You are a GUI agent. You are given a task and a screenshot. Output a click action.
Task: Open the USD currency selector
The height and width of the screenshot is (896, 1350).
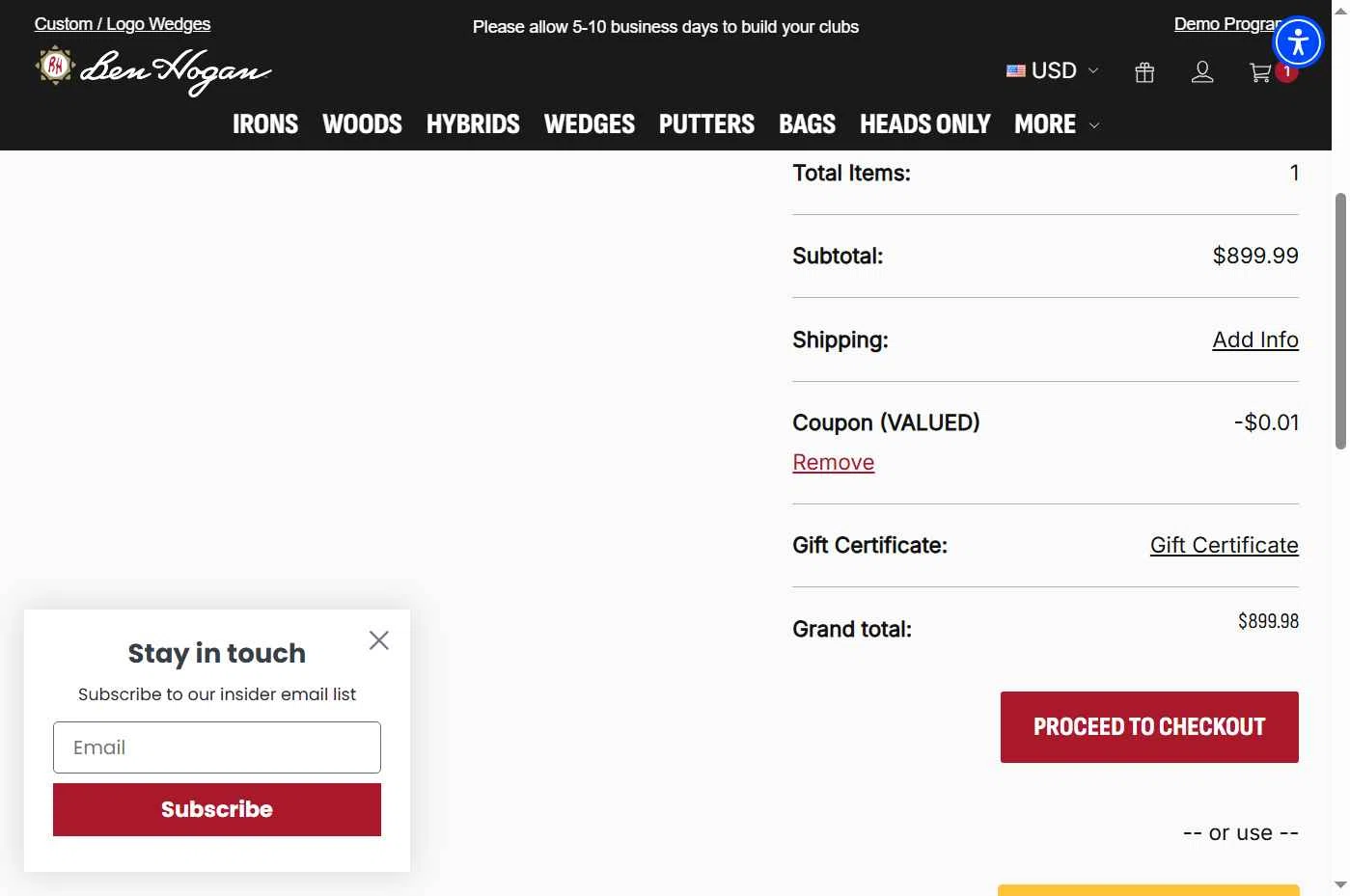[1052, 70]
